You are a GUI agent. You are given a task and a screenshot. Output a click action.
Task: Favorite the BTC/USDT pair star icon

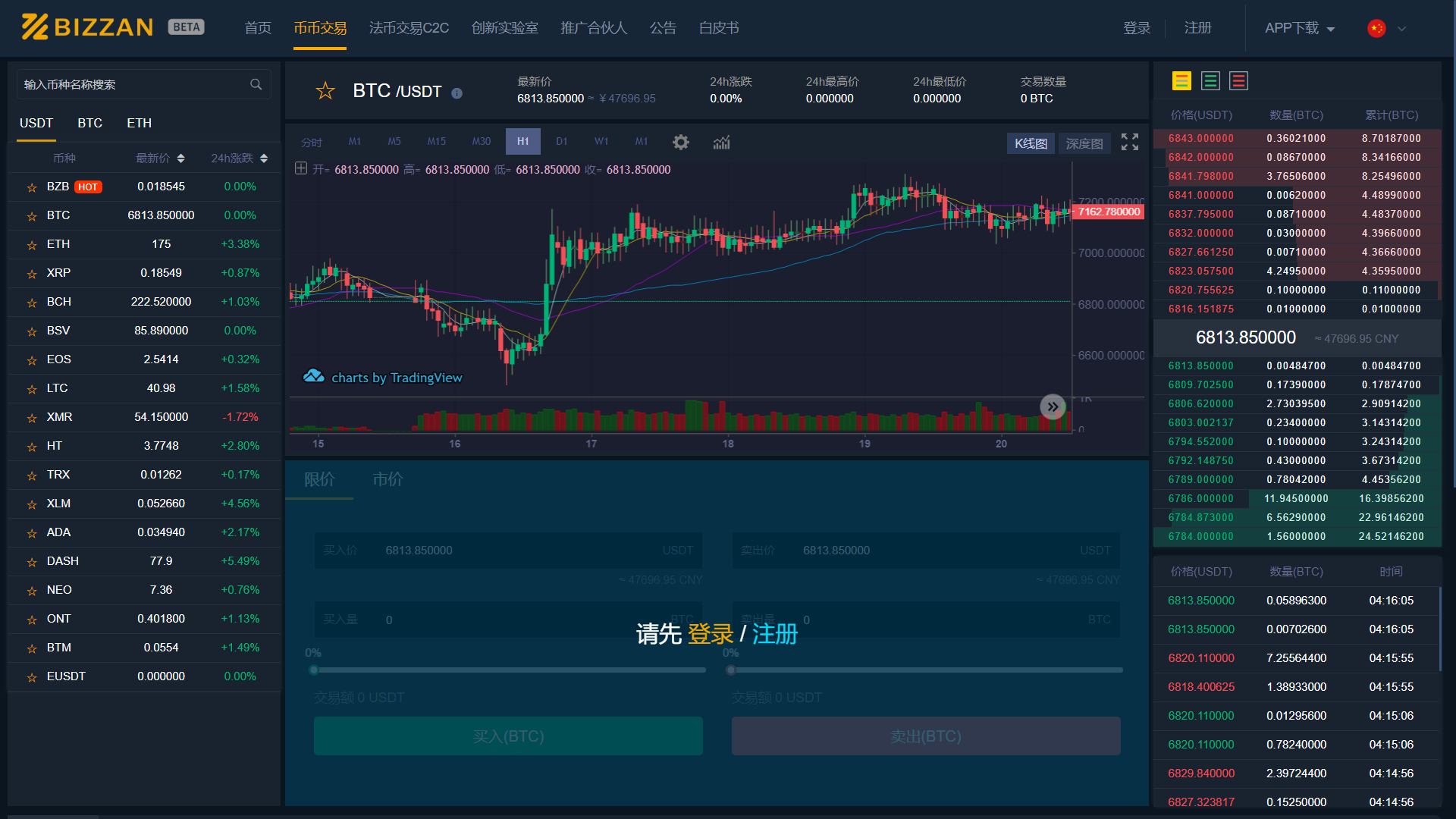click(x=325, y=90)
